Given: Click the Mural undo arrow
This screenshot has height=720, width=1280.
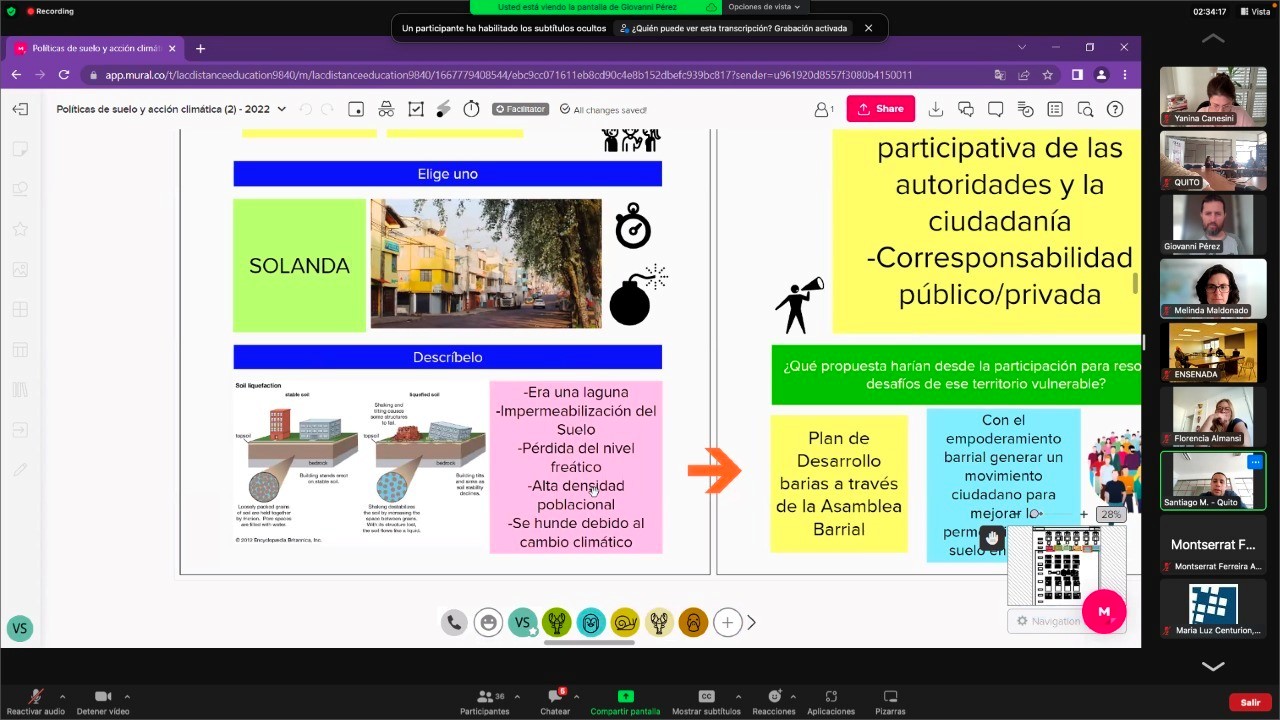Looking at the screenshot, I should [305, 109].
